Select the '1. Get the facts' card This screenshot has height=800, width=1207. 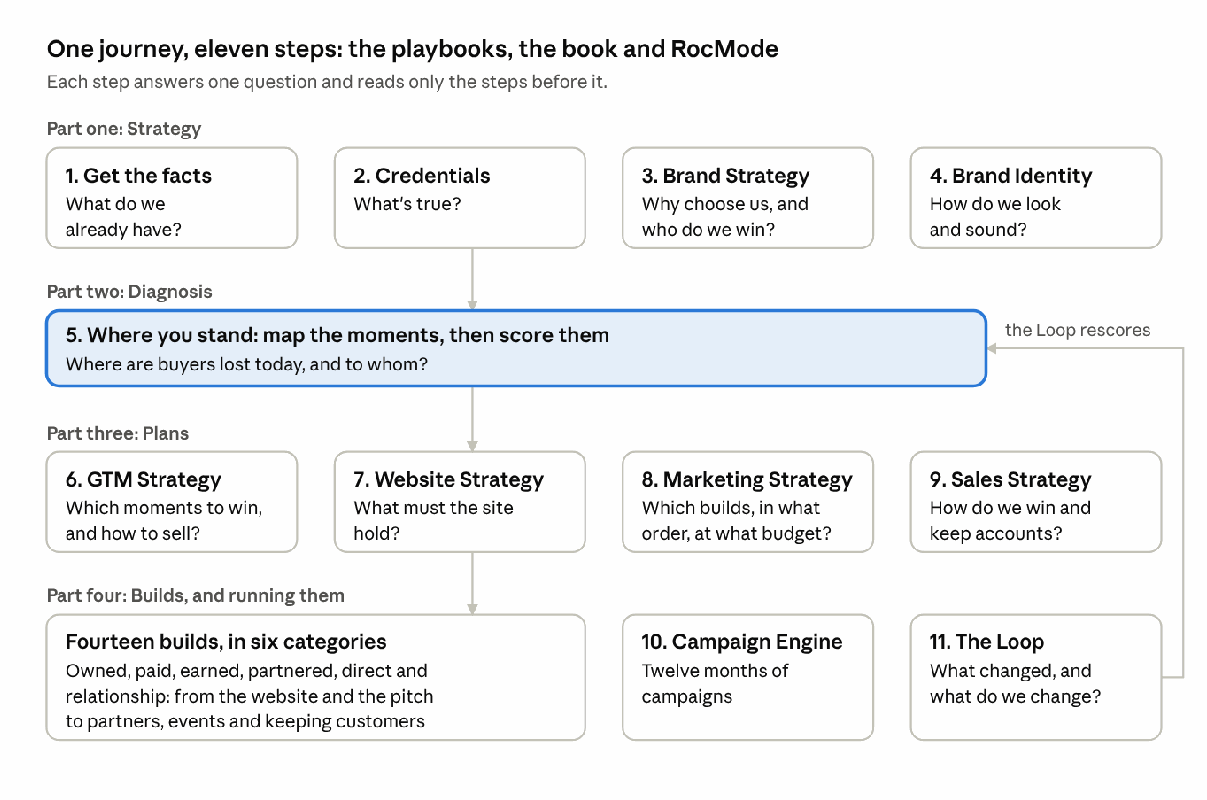(172, 198)
